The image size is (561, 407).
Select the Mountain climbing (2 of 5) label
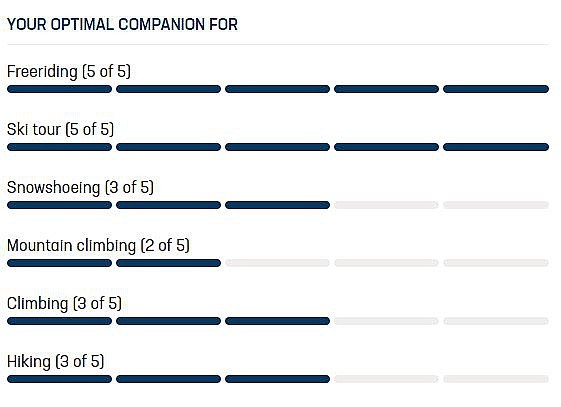tap(98, 245)
